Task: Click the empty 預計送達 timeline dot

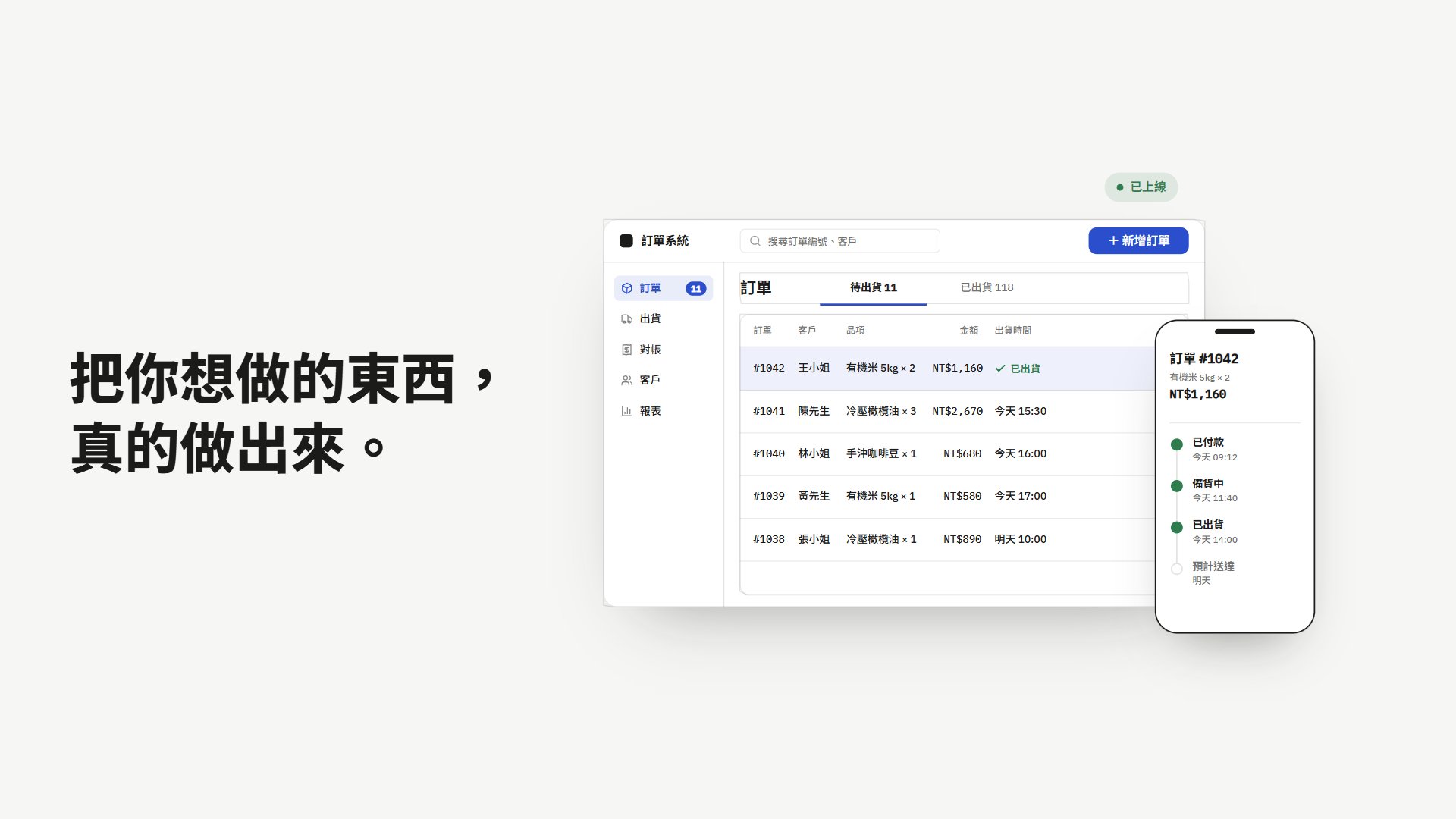Action: (1176, 569)
